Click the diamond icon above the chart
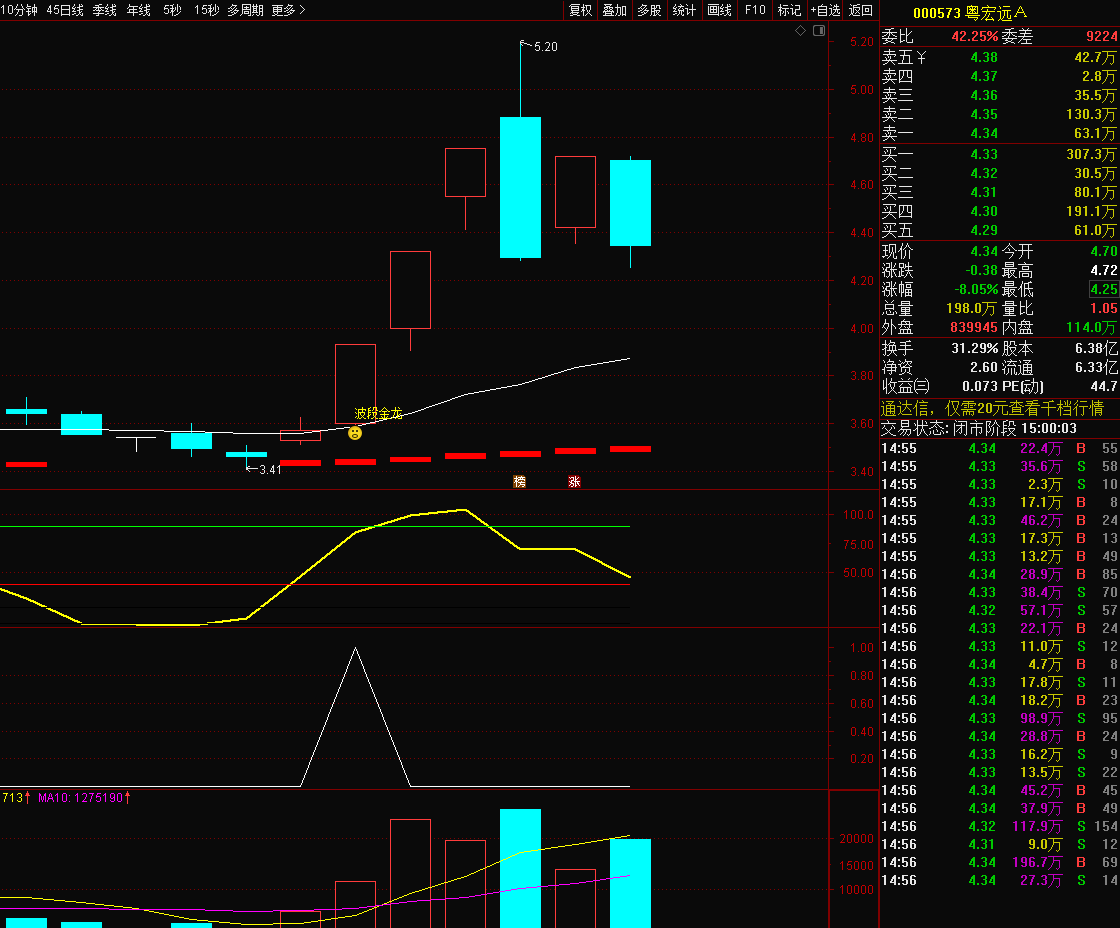Image resolution: width=1120 pixels, height=928 pixels. coord(800,31)
